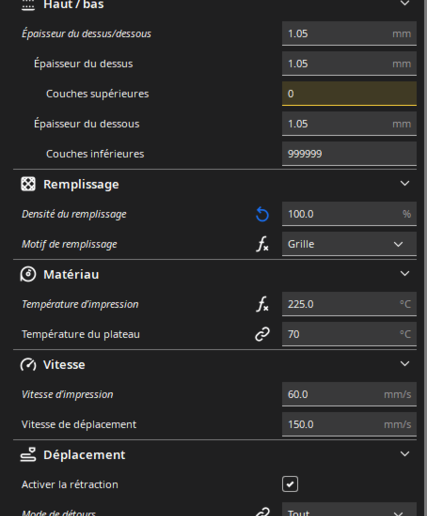
Task: Click the Épaisseur du dessous label
Action: point(87,124)
